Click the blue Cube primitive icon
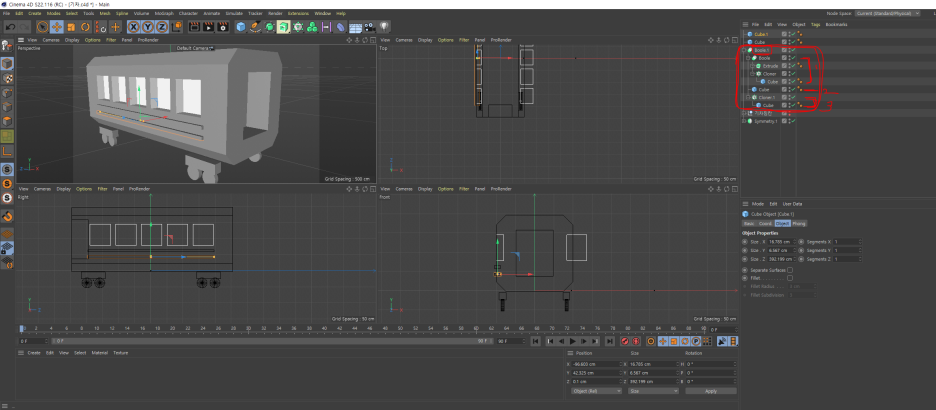The image size is (936, 410). point(241,27)
